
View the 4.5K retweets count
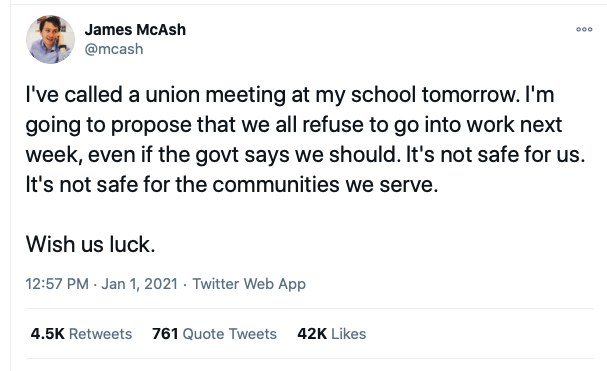(x=47, y=334)
